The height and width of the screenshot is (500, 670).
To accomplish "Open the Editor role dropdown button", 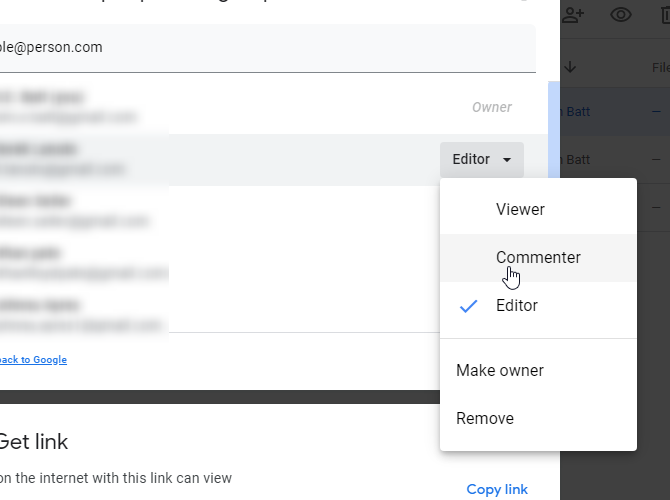I will pos(482,159).
